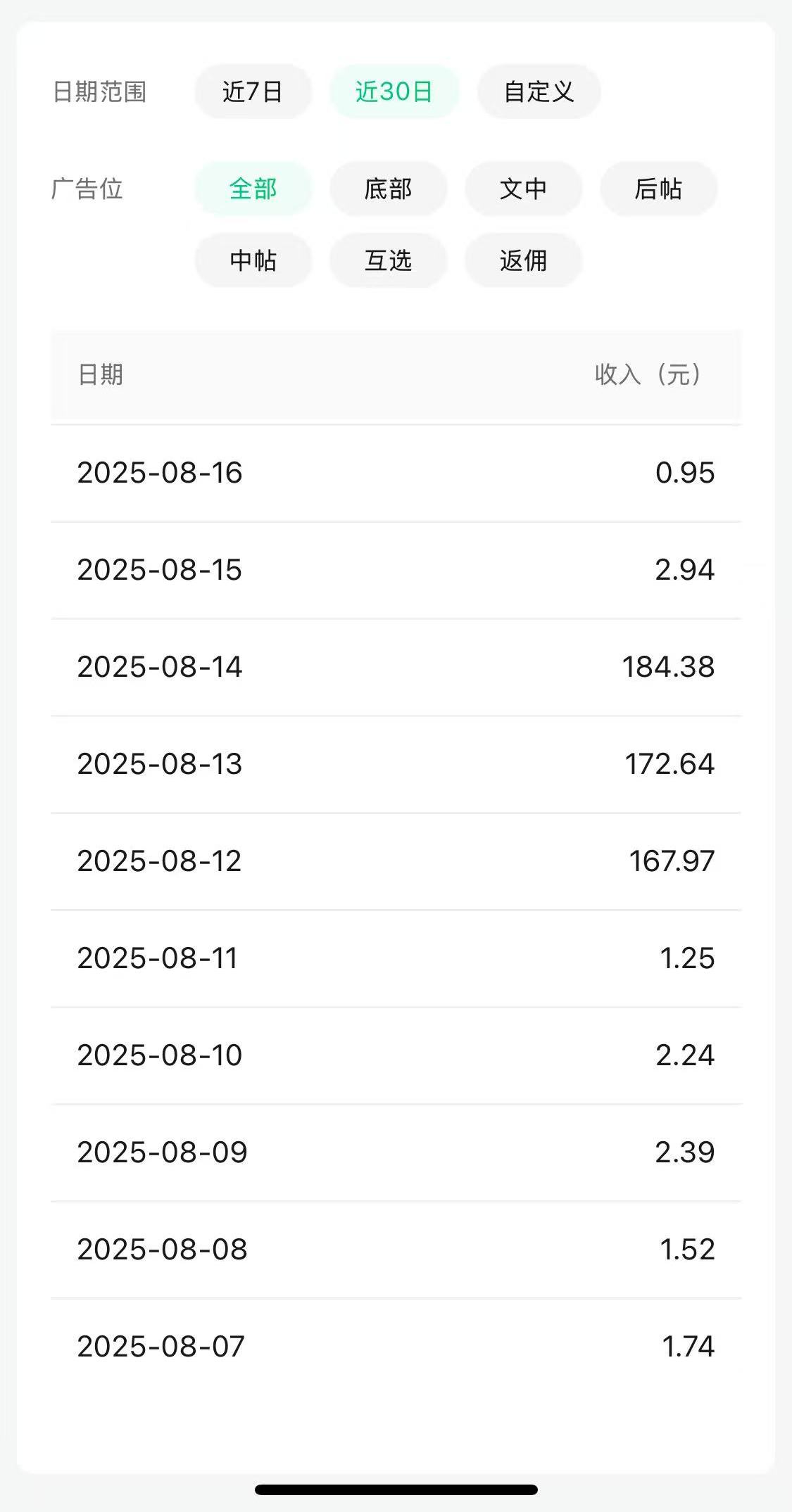Select the 2025-08-13 row with 172.64

point(396,764)
